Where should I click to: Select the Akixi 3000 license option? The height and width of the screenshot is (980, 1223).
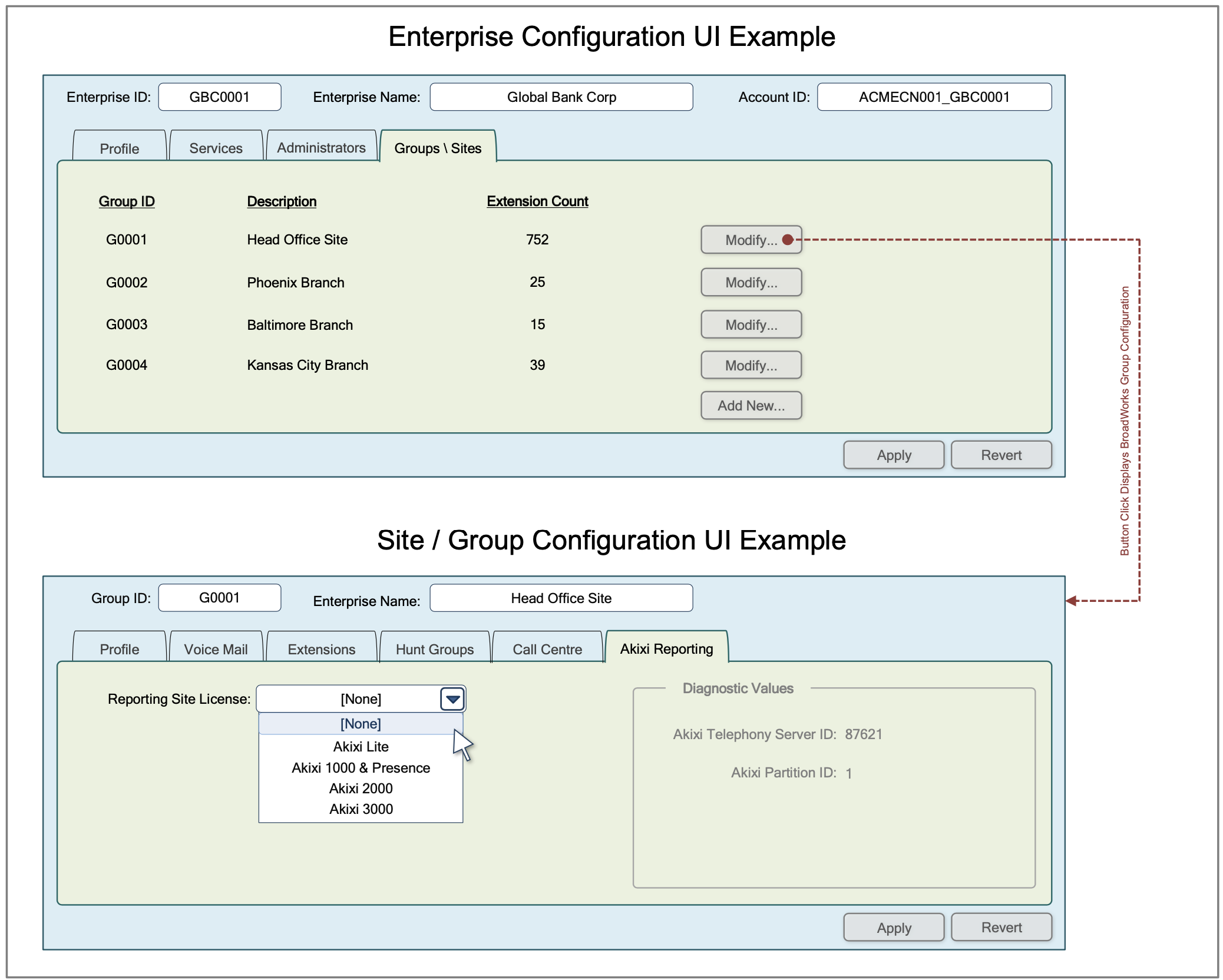click(x=361, y=809)
